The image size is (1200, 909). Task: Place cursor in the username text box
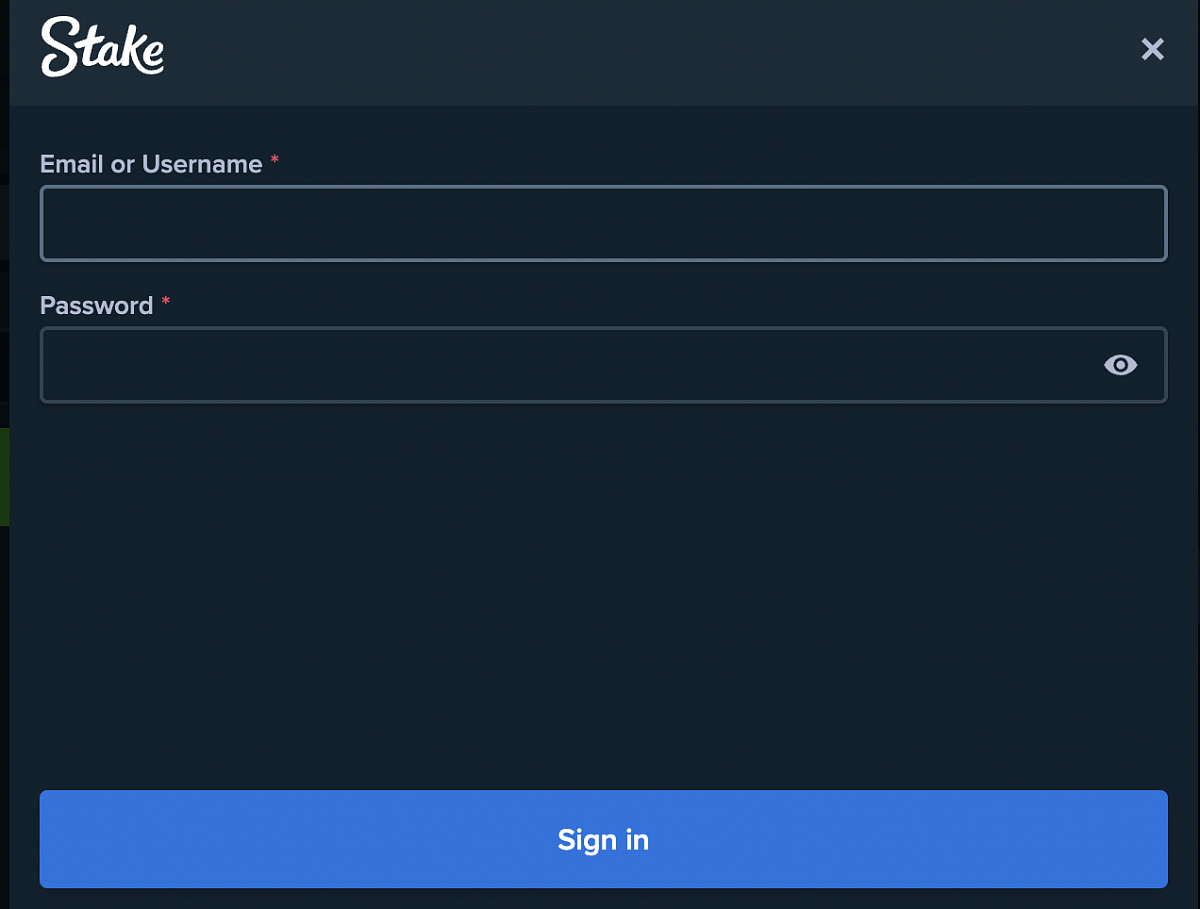click(603, 223)
